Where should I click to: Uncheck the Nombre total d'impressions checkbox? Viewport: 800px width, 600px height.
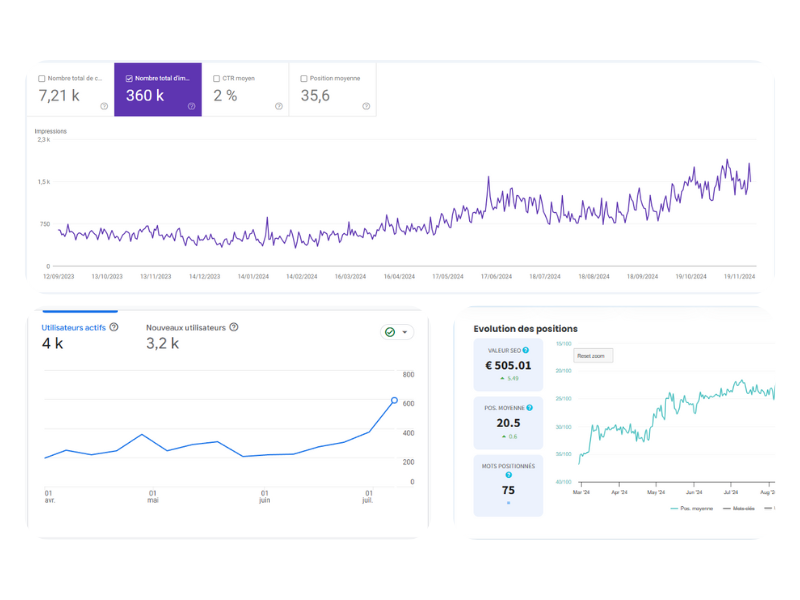pos(129,78)
